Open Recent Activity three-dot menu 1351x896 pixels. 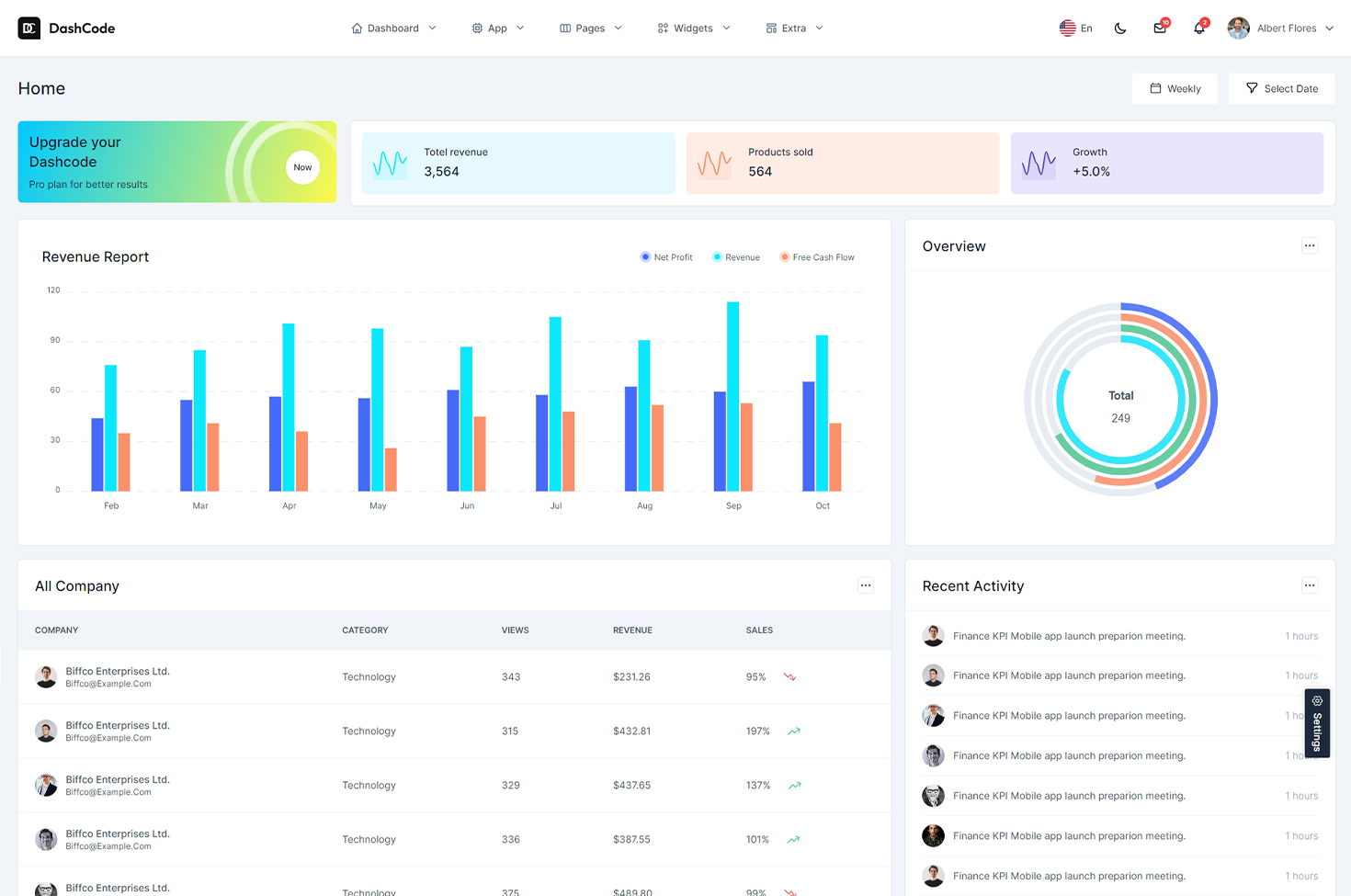tap(1310, 585)
